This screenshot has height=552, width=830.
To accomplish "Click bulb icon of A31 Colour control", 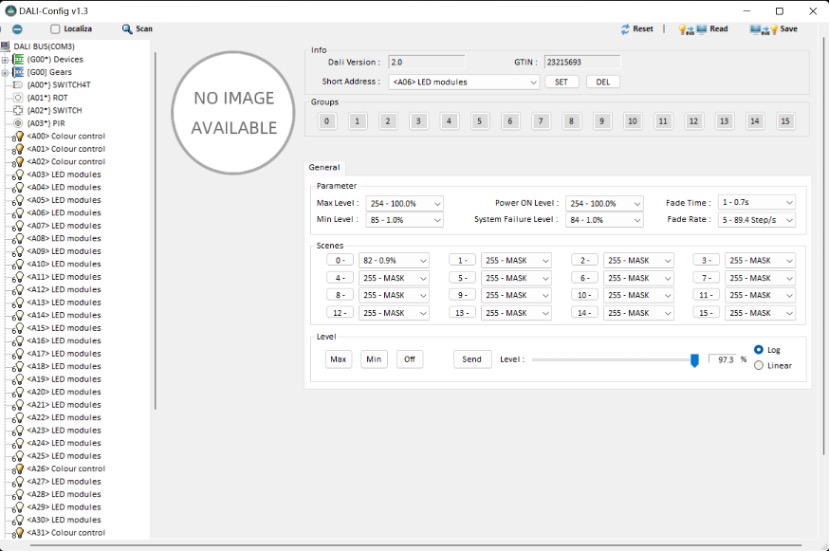I will point(19,533).
